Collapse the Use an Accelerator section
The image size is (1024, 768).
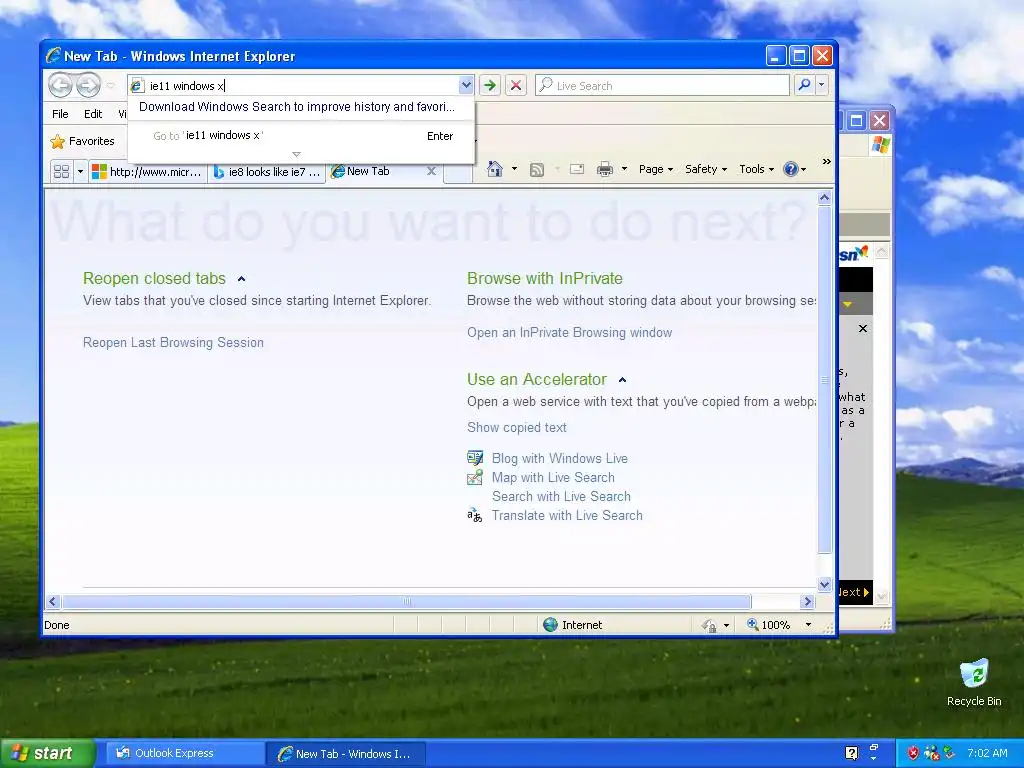622,380
